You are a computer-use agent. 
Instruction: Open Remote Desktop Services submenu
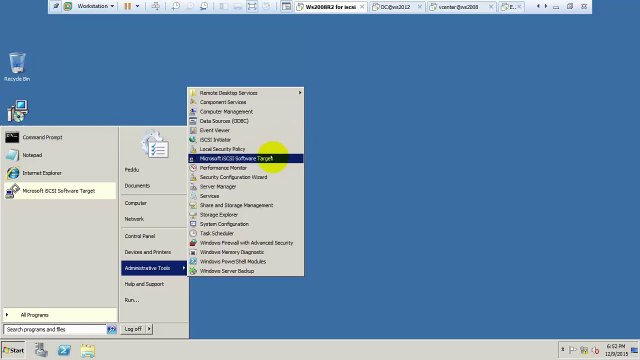tap(245, 93)
